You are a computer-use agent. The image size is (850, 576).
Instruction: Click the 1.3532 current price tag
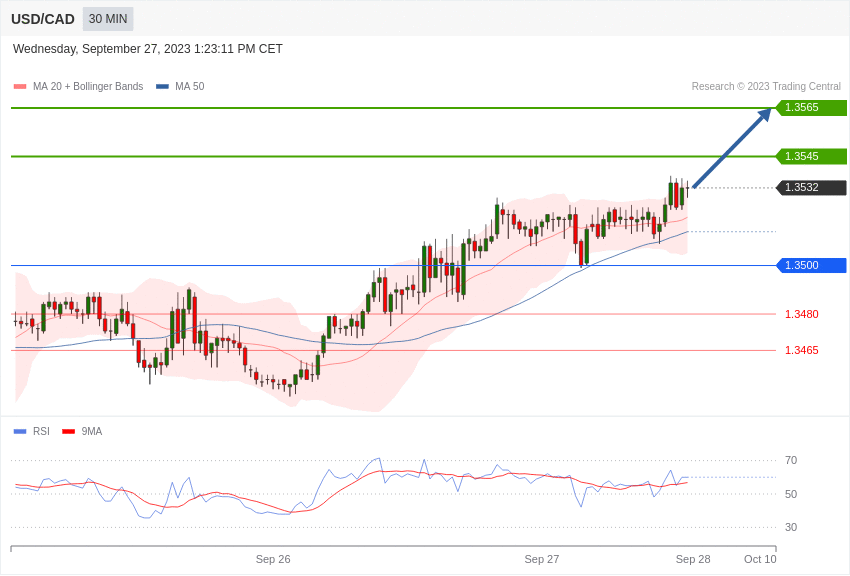pos(812,187)
